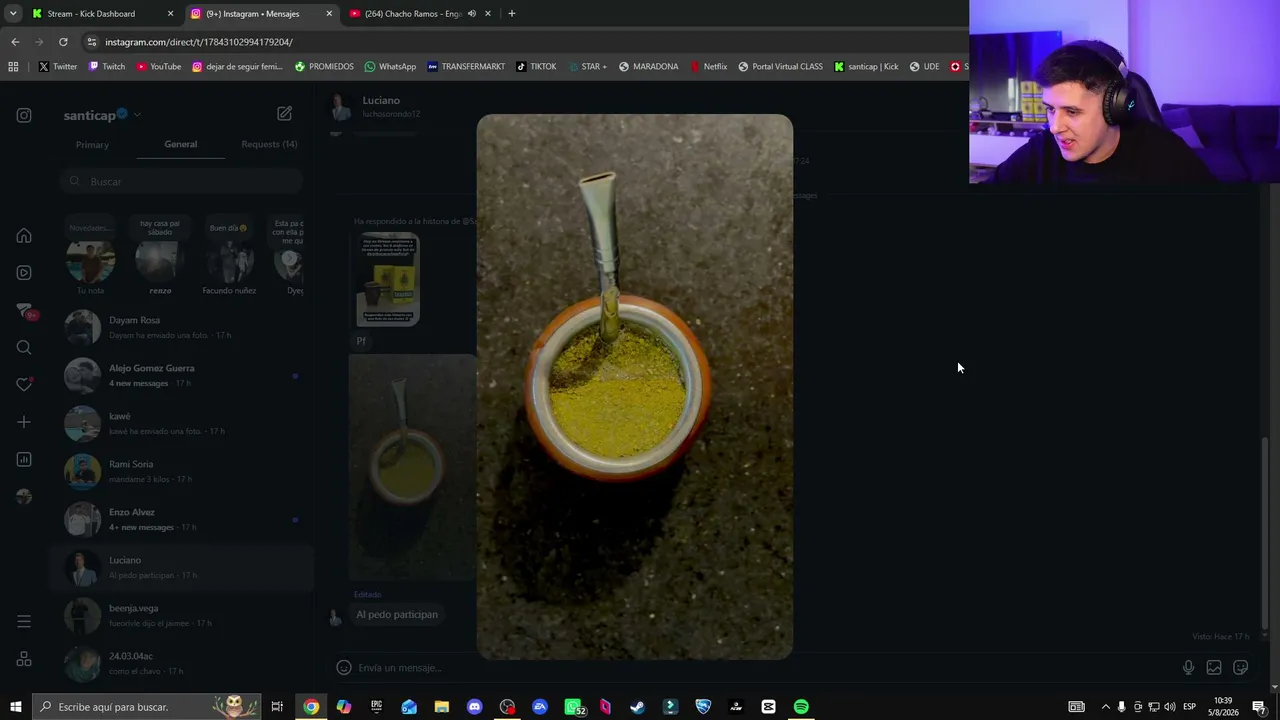
Task: Open the beenja.vega conversation
Action: [x=181, y=615]
